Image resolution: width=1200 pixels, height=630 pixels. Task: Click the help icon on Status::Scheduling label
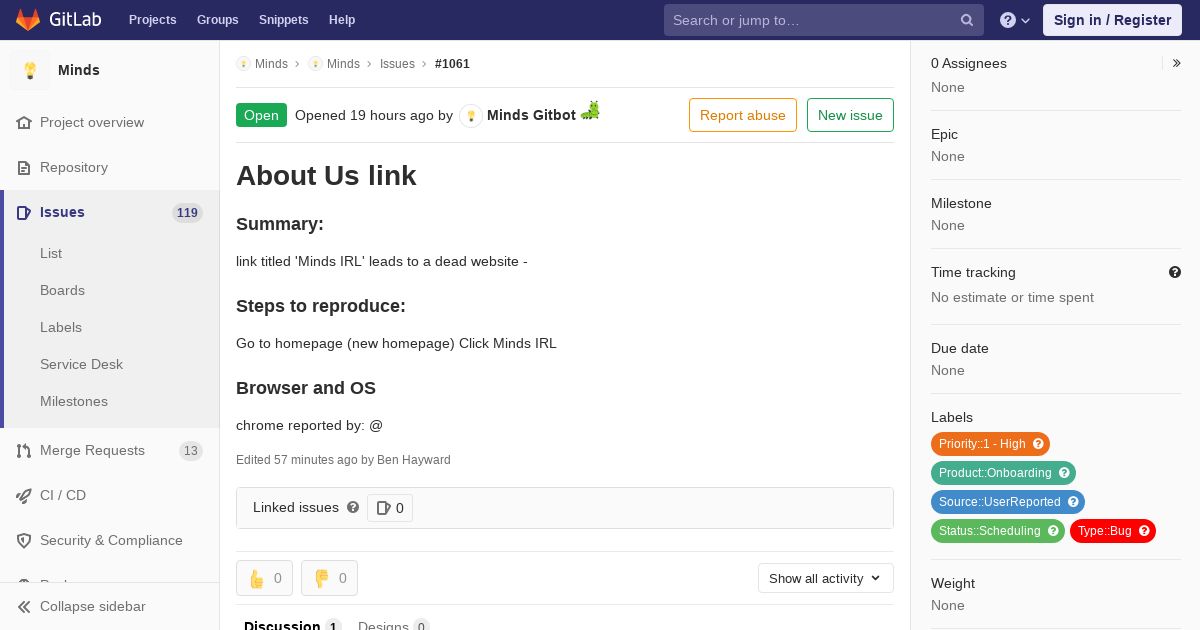click(1053, 531)
